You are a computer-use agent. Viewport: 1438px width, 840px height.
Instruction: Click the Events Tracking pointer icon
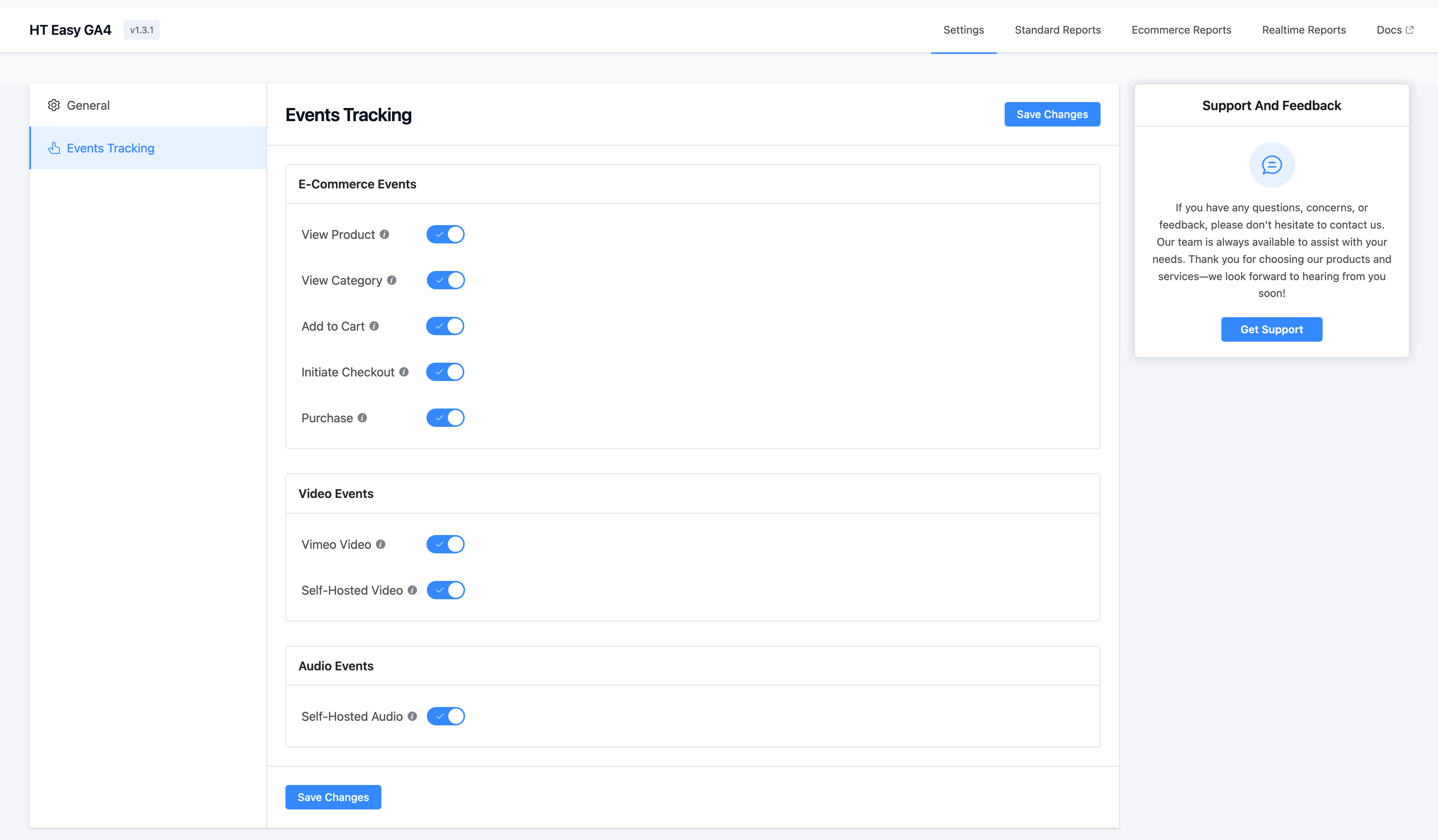(x=54, y=148)
